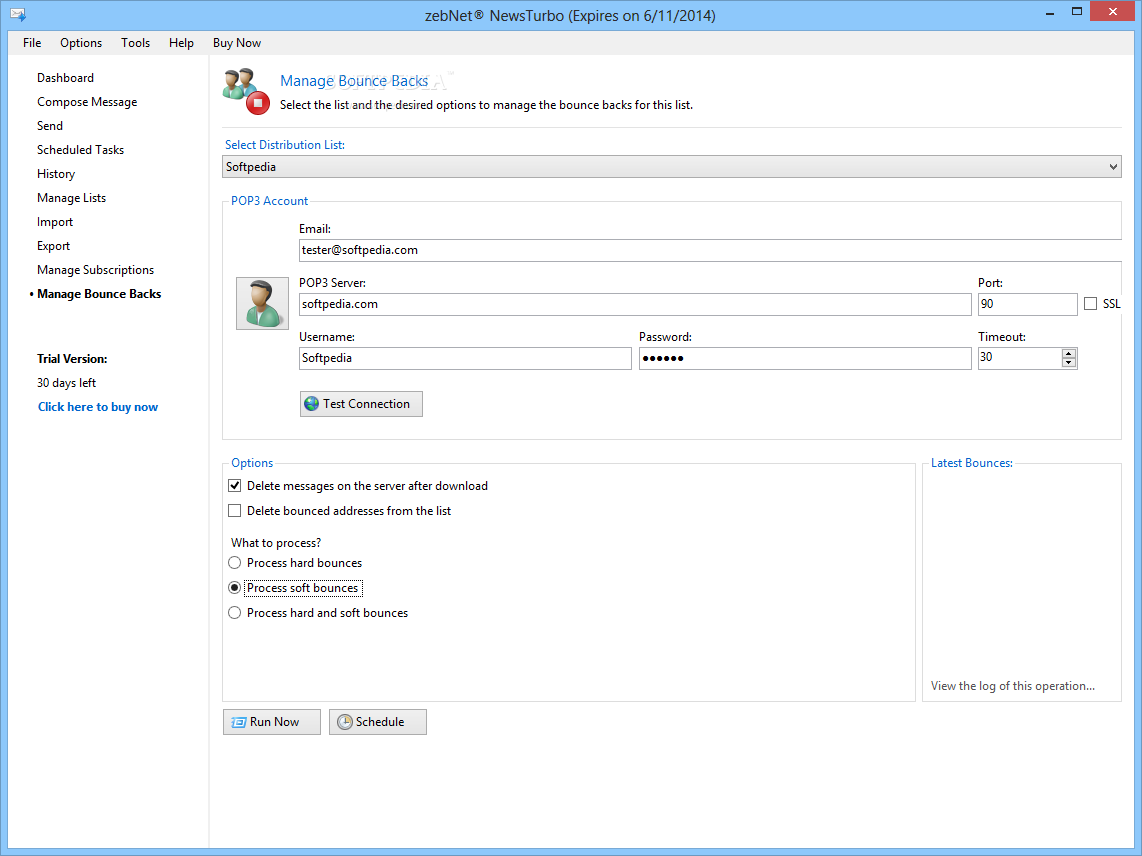Open the Help menu
This screenshot has height=856, width=1142.
(x=181, y=43)
